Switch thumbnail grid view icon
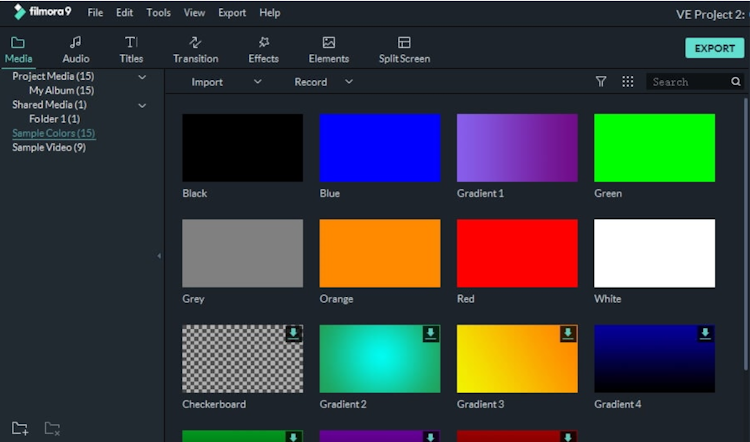This screenshot has height=442, width=750. click(x=628, y=82)
